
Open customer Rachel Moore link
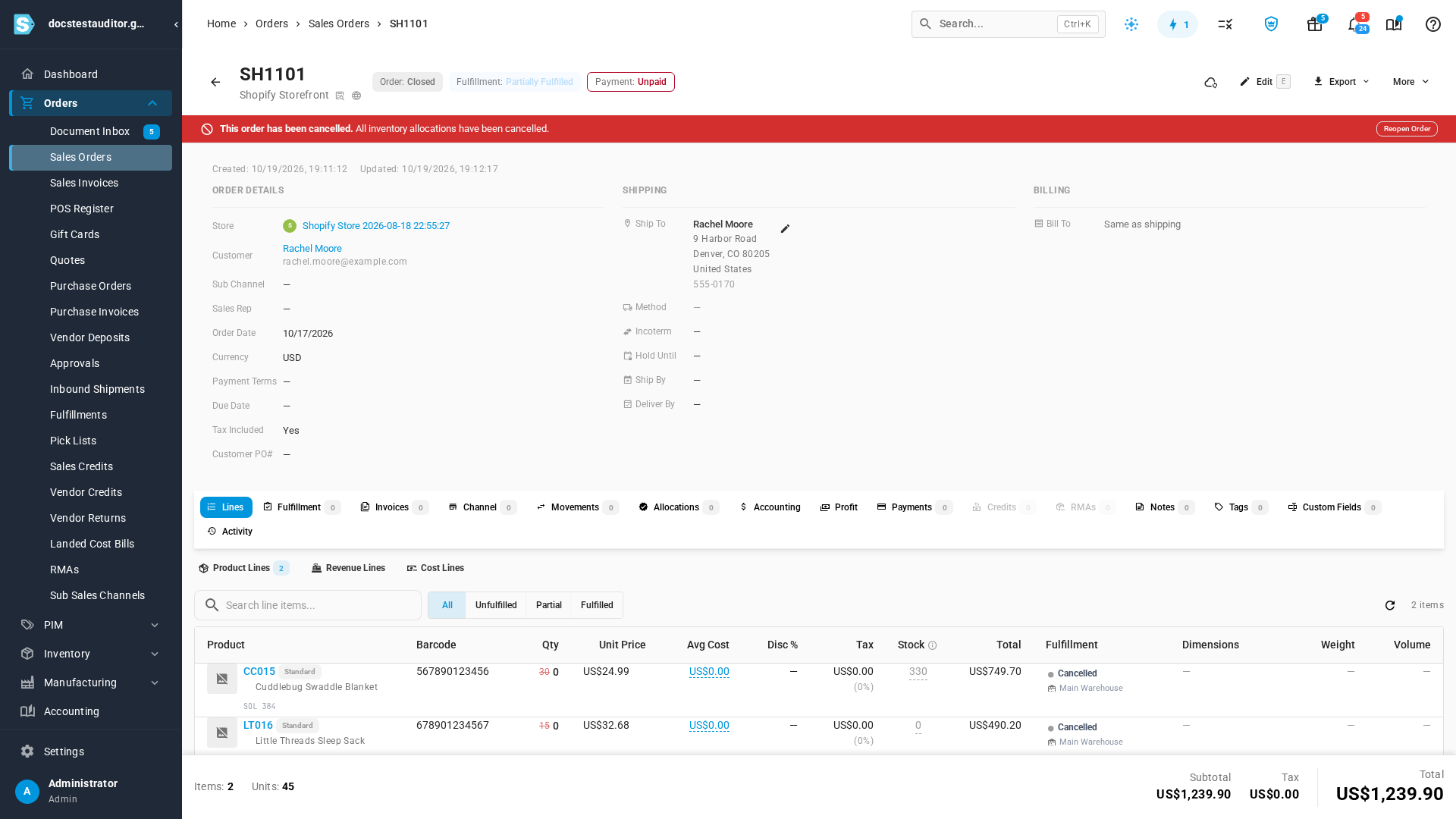coord(312,249)
